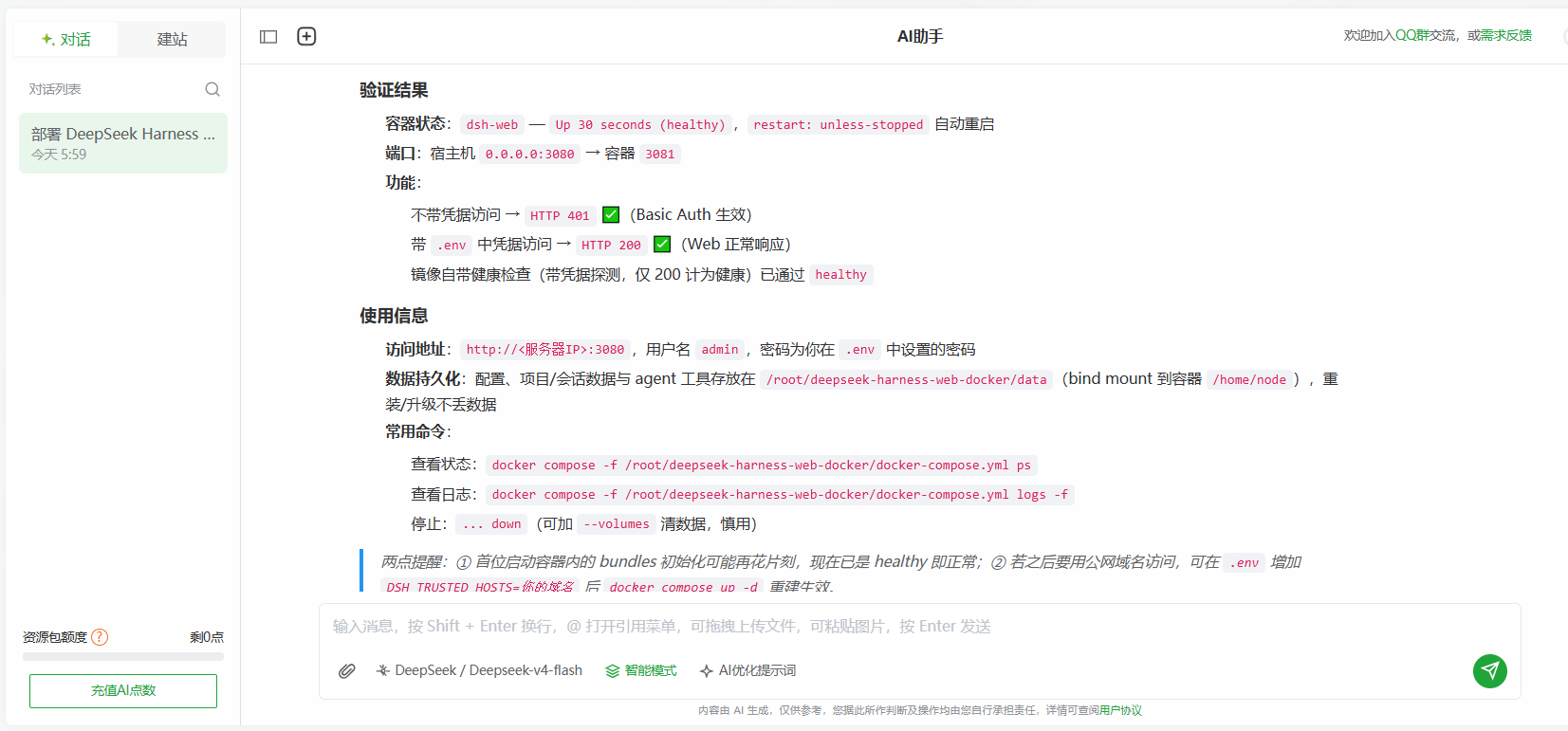This screenshot has width=1568, height=731.
Task: Open conversation 部署 DeepSeek Harness
Action: tap(123, 143)
